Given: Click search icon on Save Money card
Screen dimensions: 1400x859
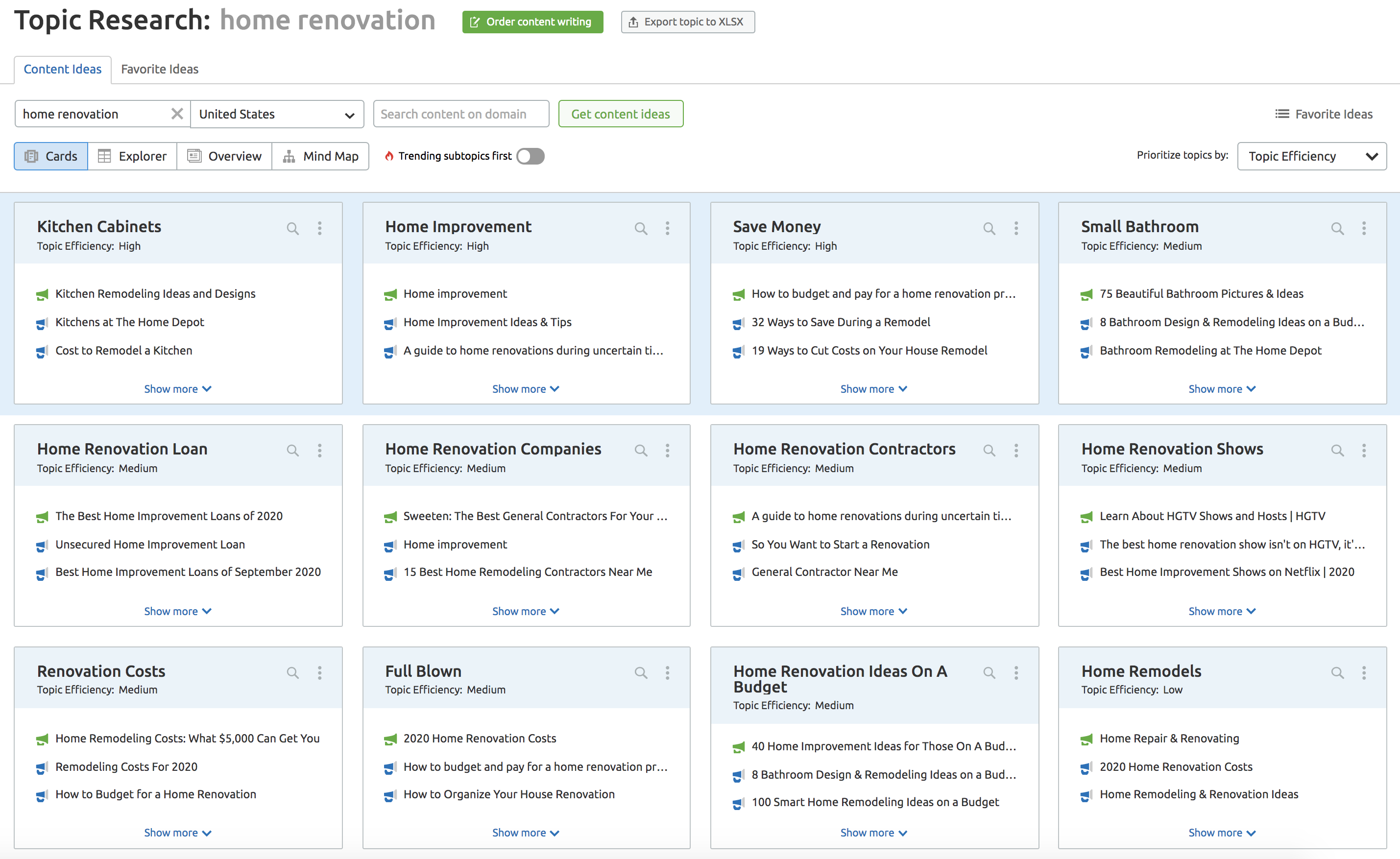Looking at the screenshot, I should [988, 228].
